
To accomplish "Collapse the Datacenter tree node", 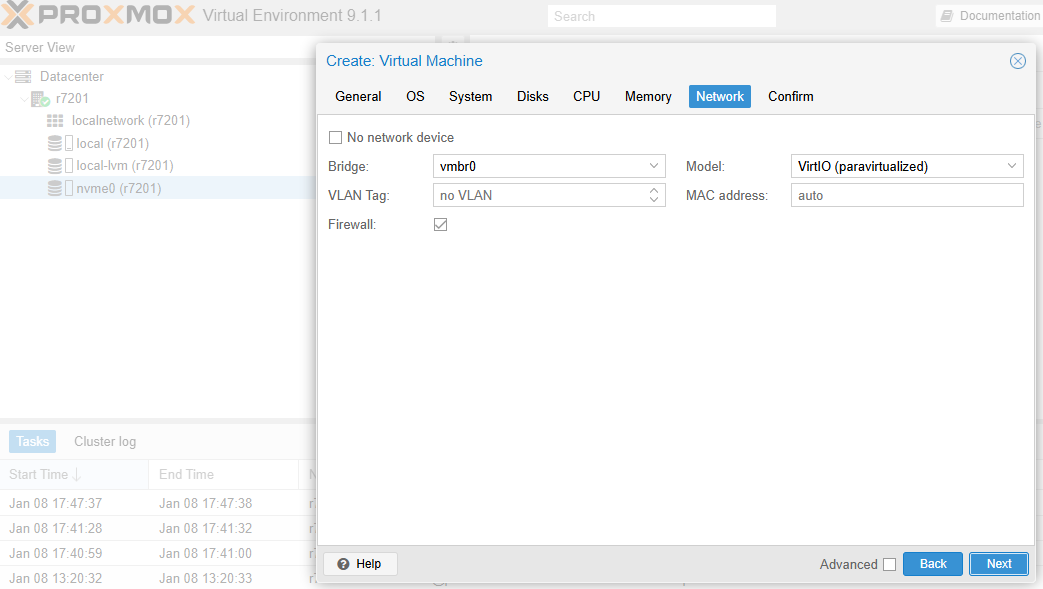I will click(8, 77).
